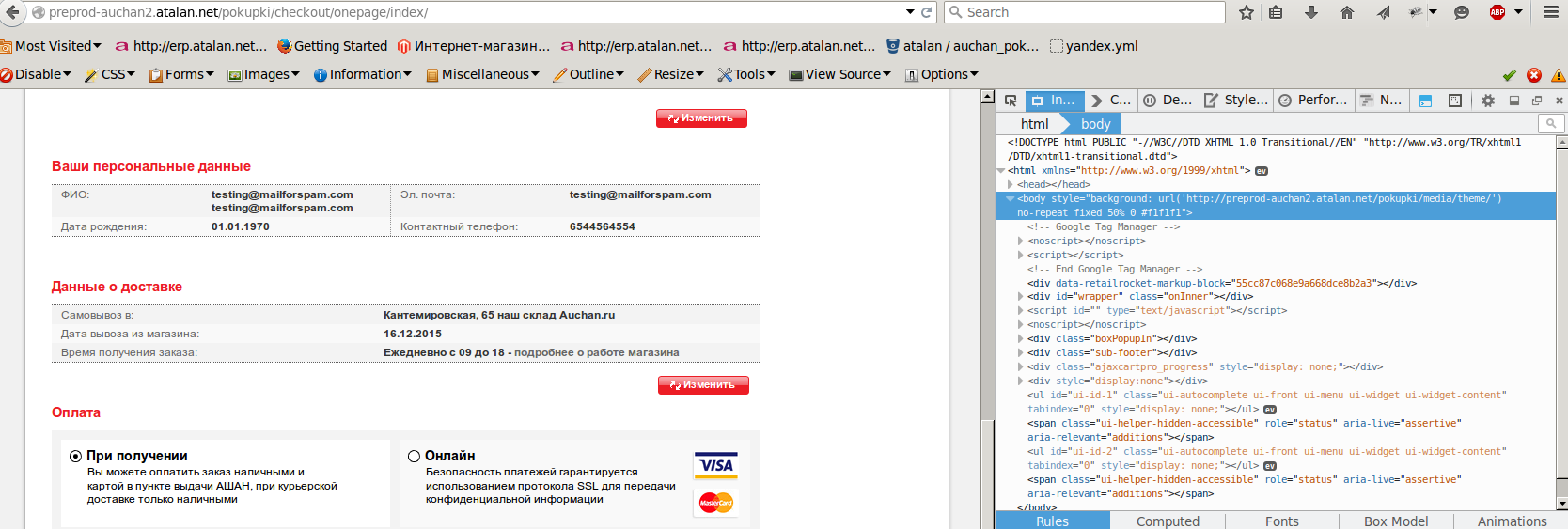Image resolution: width=1568 pixels, height=529 pixels.
Task: Open the View Source dropdown menu
Action: pos(840,74)
